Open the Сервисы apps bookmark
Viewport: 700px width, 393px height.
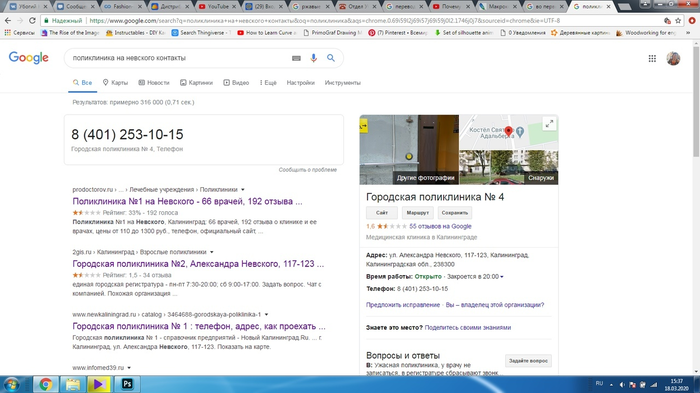click(19, 33)
